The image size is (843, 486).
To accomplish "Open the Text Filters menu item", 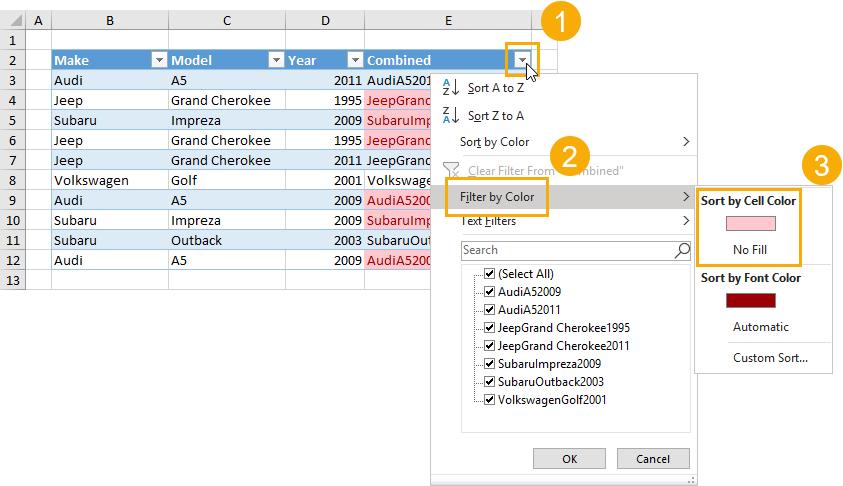I will [563, 220].
